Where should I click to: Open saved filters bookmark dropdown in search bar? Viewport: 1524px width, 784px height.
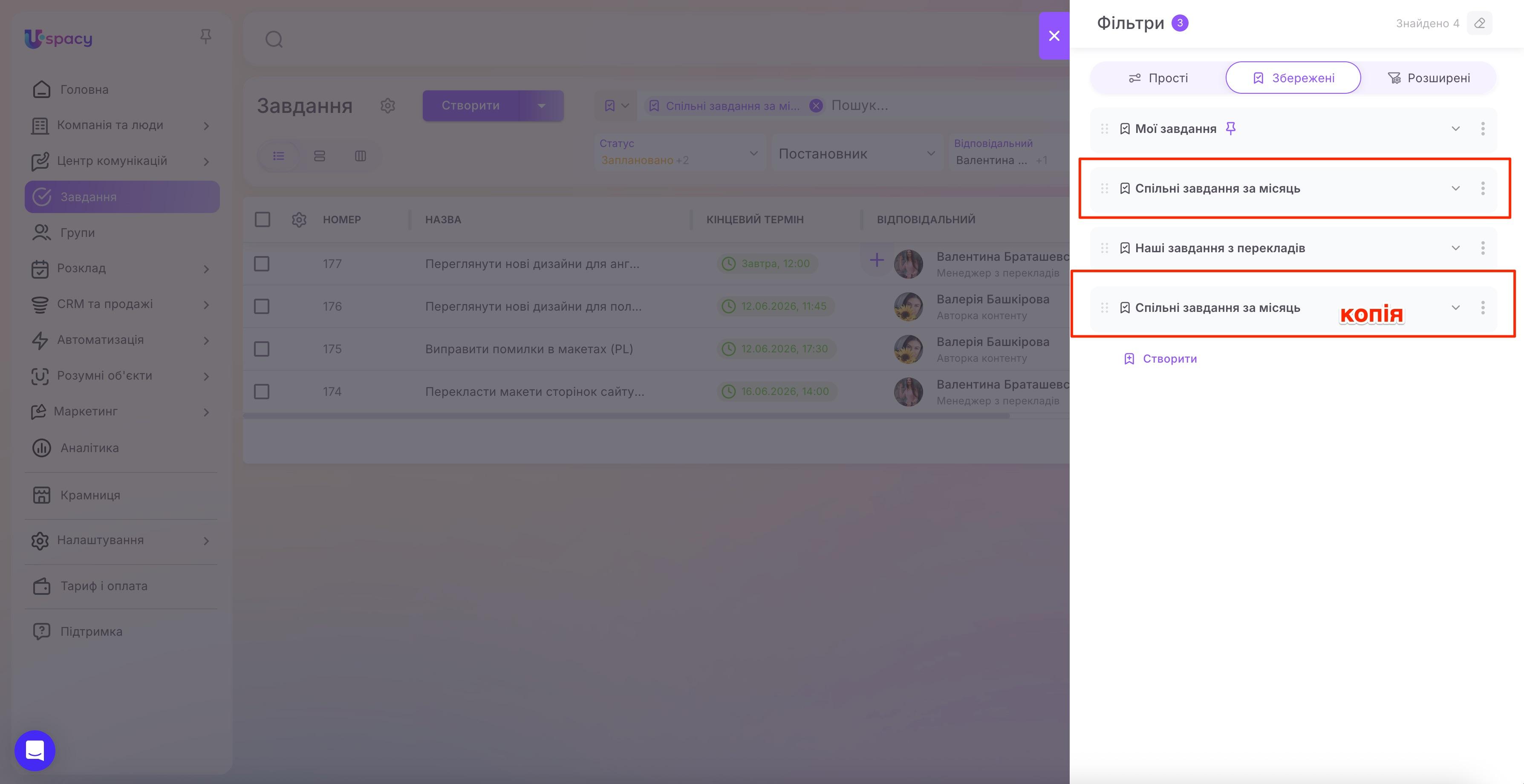(x=616, y=106)
